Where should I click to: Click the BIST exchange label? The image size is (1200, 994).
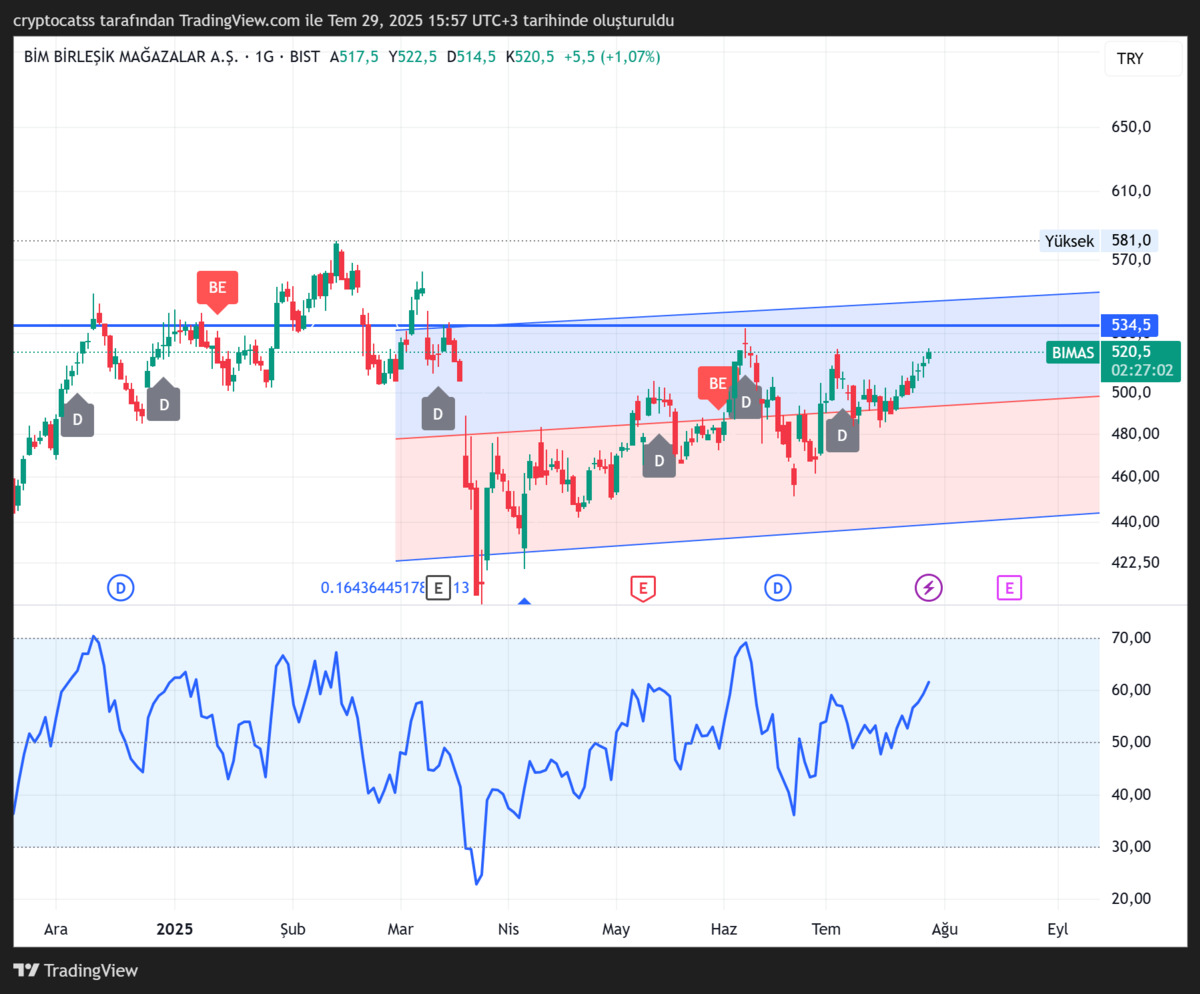304,58
